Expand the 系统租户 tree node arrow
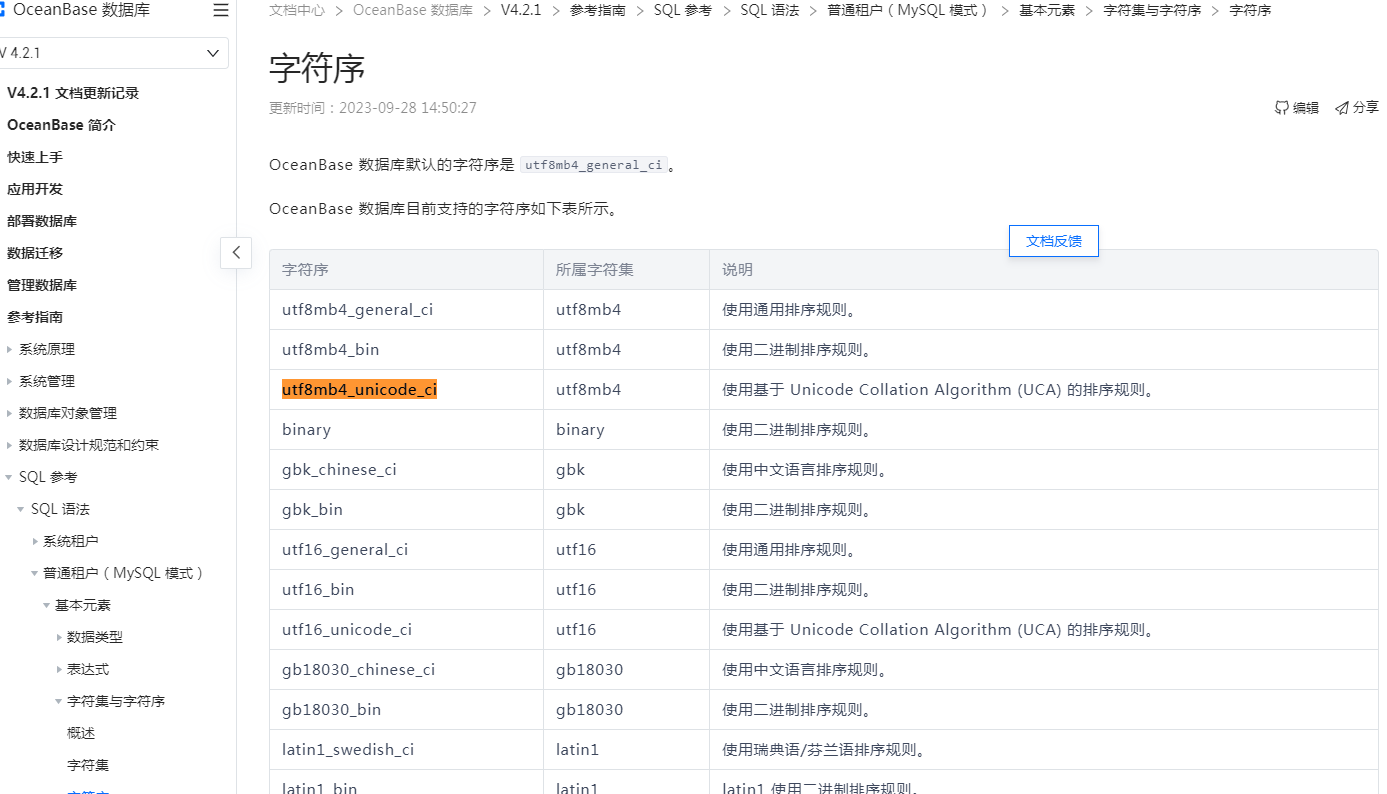This screenshot has height=794, width=1387. pos(34,541)
